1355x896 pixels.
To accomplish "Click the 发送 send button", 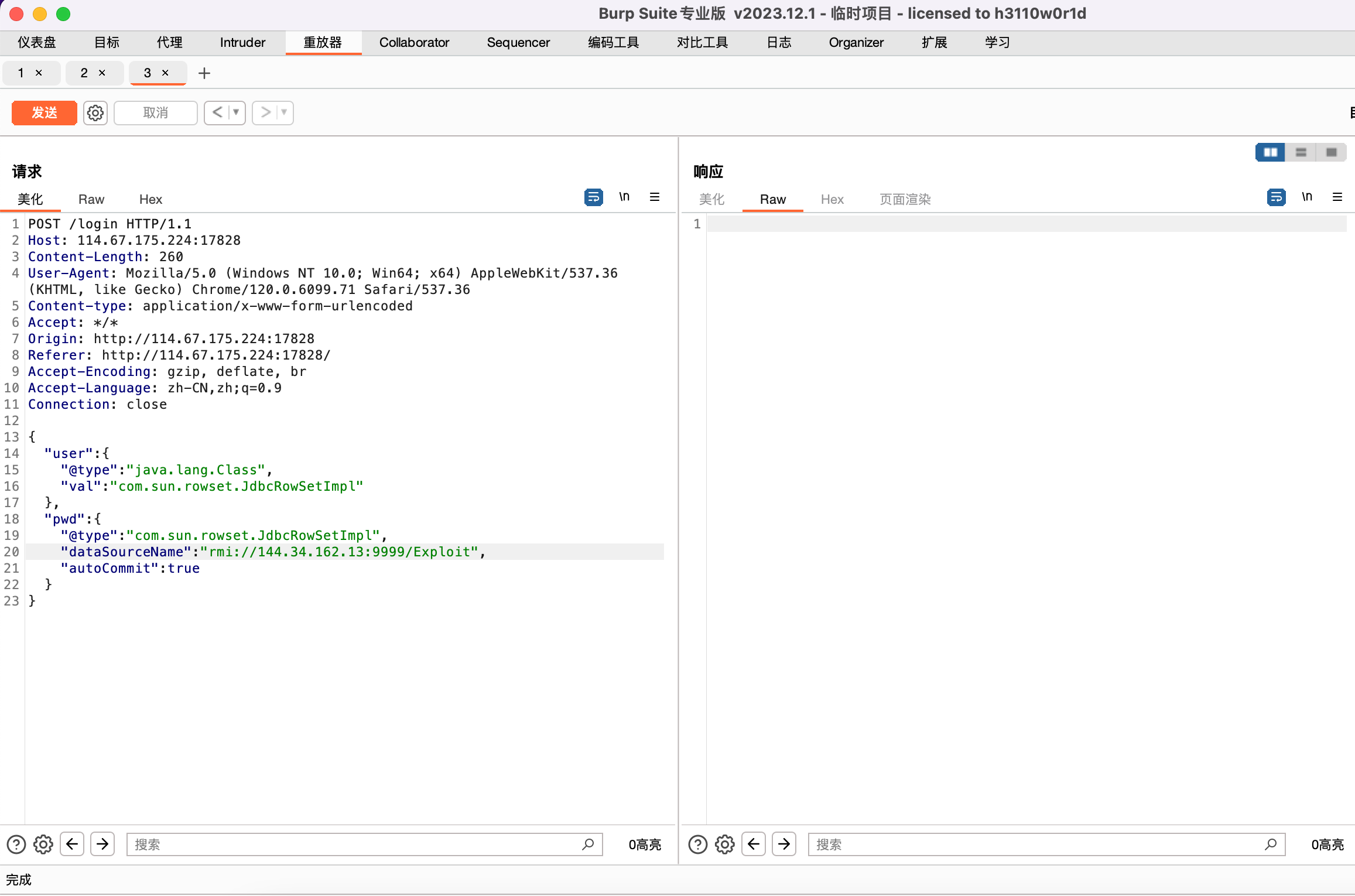I will click(x=44, y=112).
